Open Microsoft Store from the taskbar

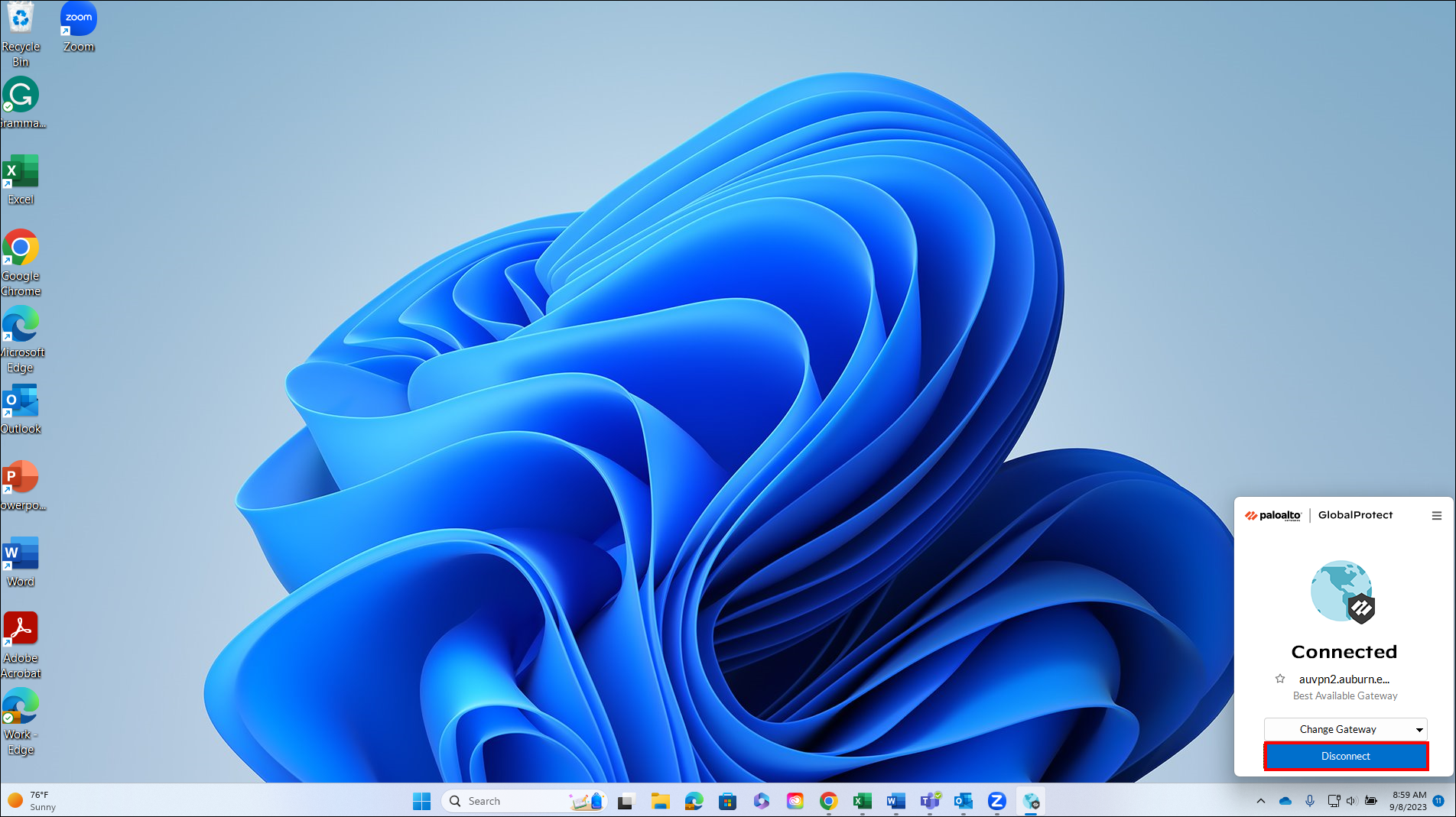[727, 801]
